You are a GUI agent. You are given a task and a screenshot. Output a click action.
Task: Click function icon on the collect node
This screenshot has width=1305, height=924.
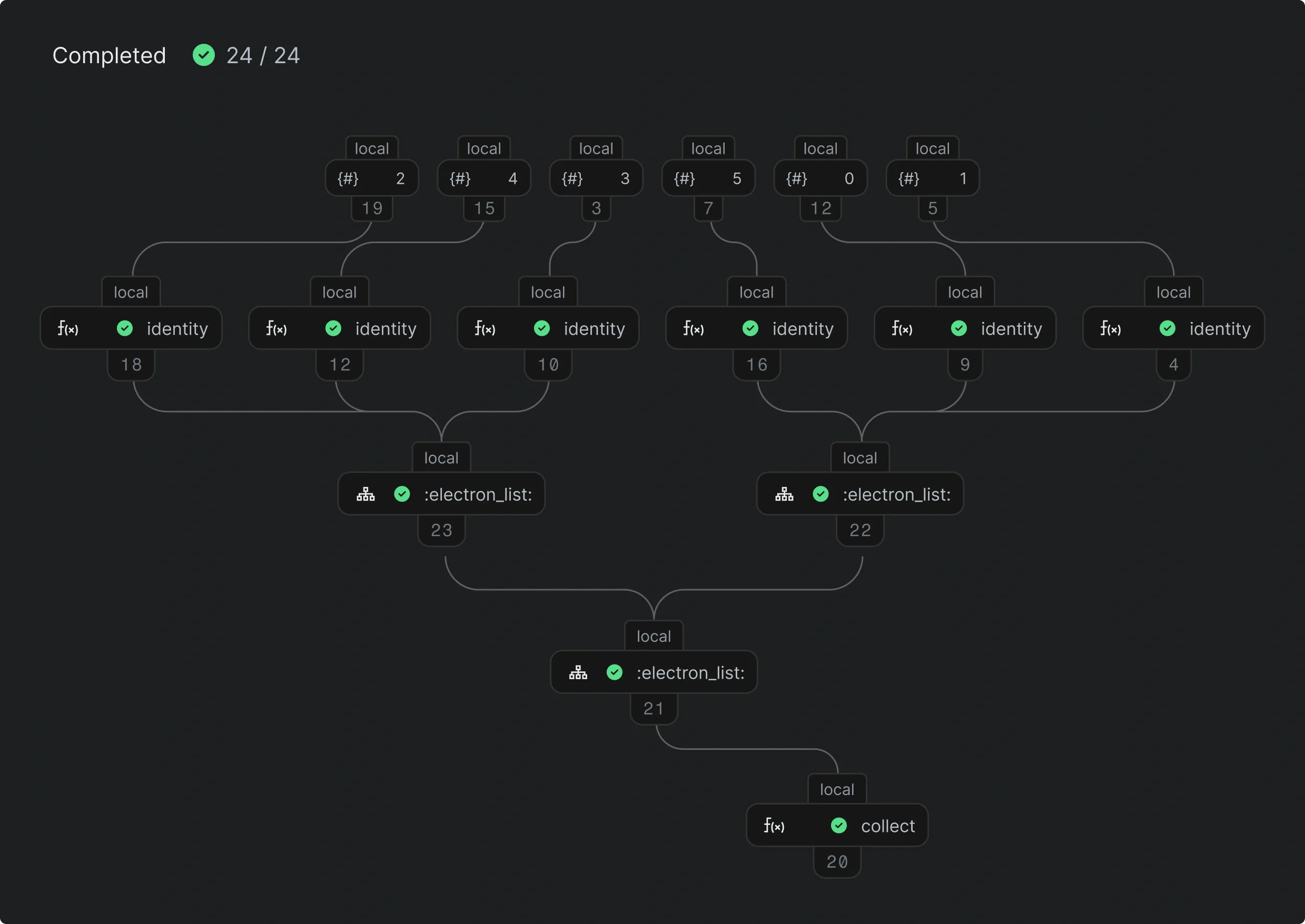point(774,826)
